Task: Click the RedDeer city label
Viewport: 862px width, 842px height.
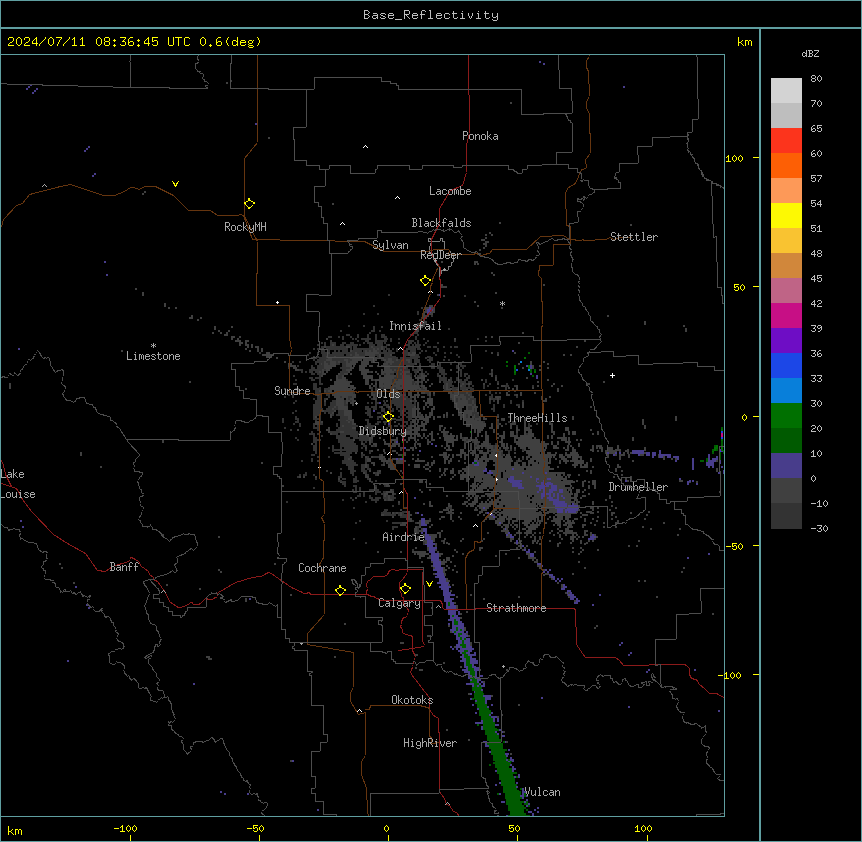Action: tap(440, 255)
